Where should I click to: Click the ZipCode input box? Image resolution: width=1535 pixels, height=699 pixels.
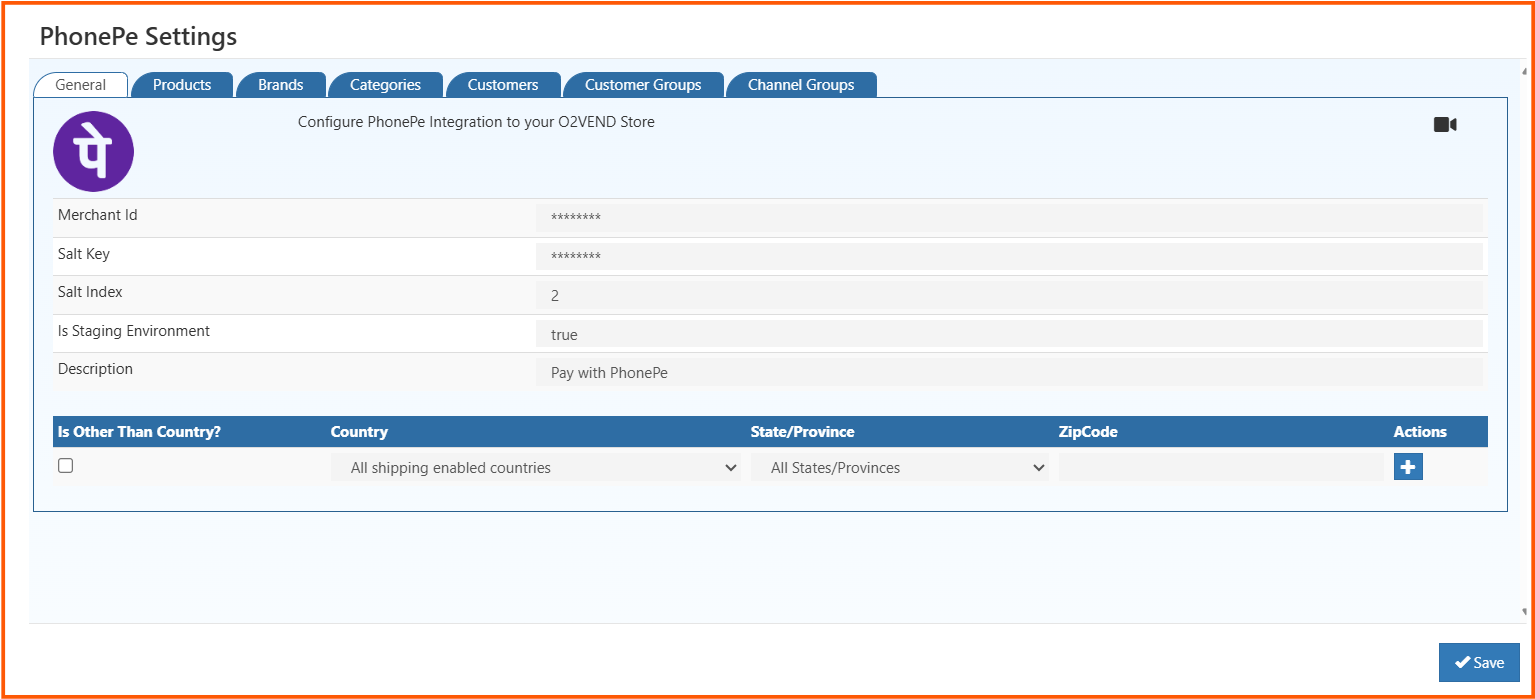pos(1220,468)
